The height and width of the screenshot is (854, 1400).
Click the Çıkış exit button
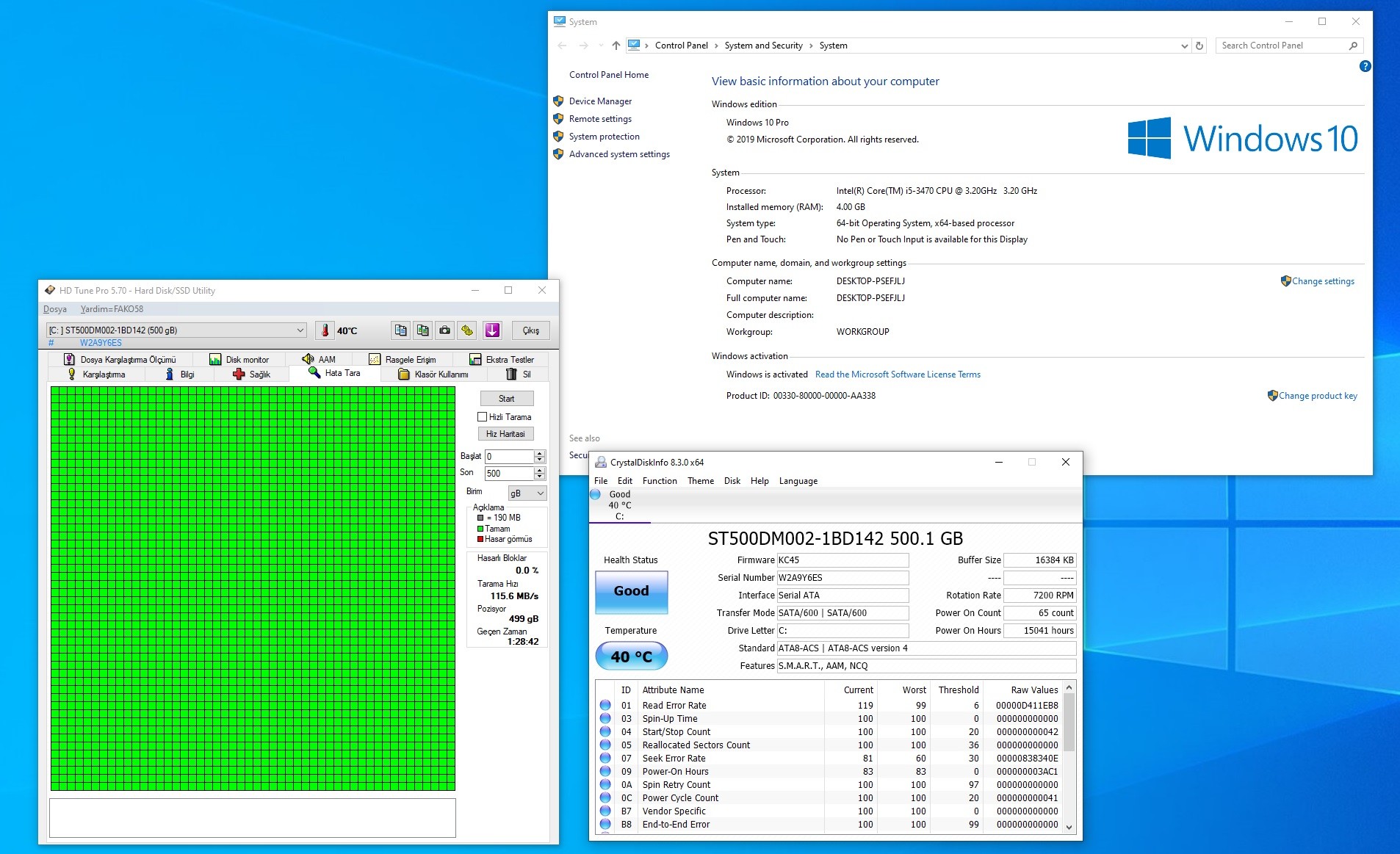pos(531,330)
